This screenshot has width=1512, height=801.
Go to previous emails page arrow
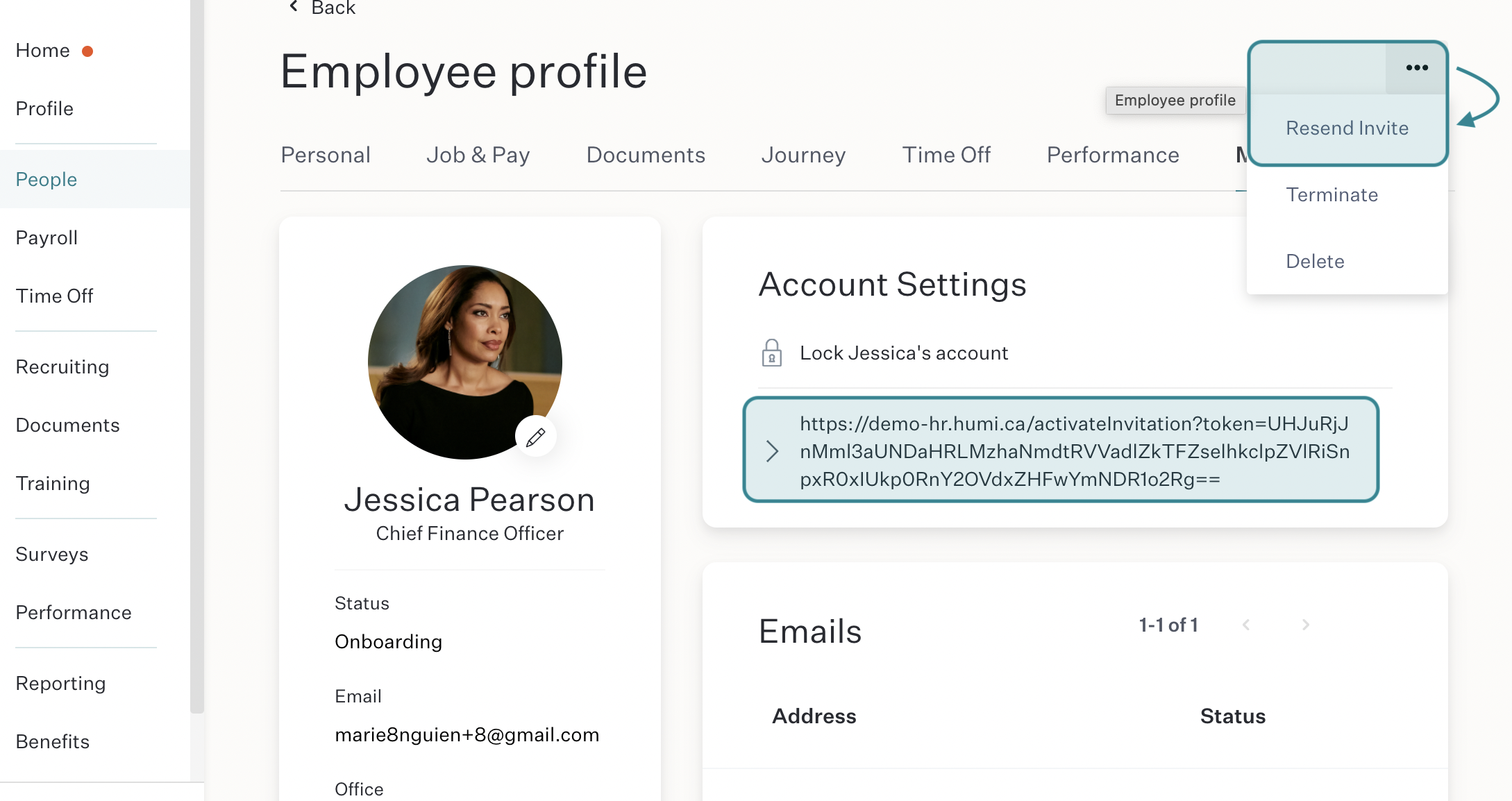(x=1246, y=625)
